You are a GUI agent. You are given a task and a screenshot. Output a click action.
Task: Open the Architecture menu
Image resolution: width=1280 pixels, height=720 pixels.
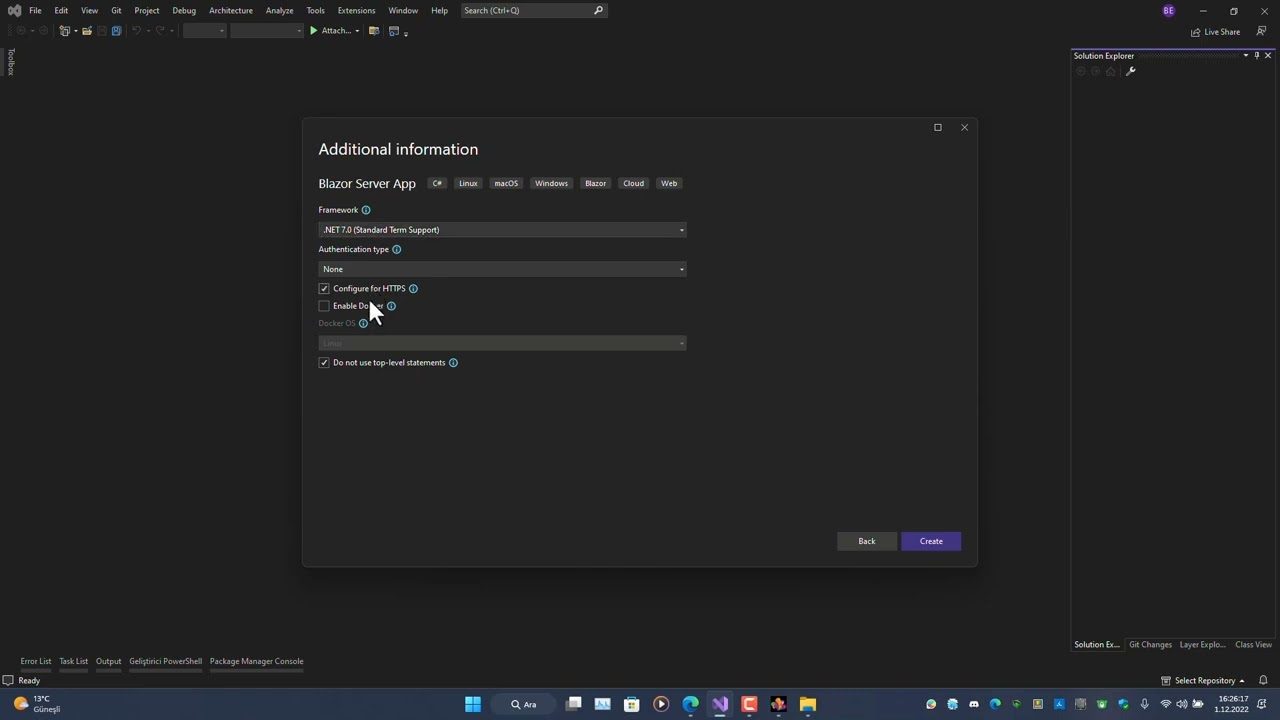[x=231, y=10]
